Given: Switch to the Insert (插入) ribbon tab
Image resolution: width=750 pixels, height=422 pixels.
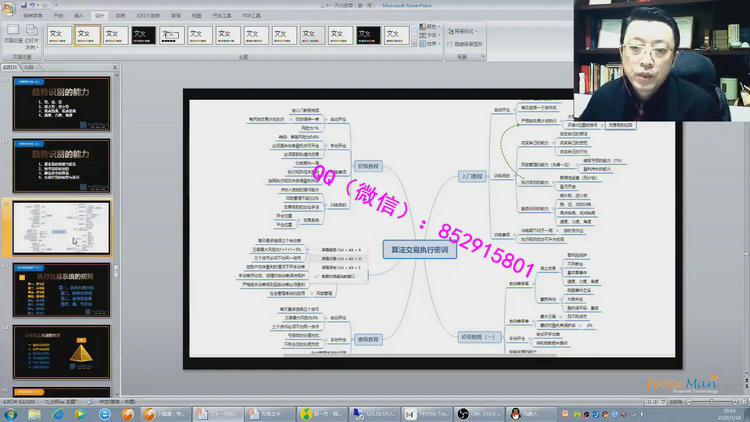Looking at the screenshot, I should point(79,17).
